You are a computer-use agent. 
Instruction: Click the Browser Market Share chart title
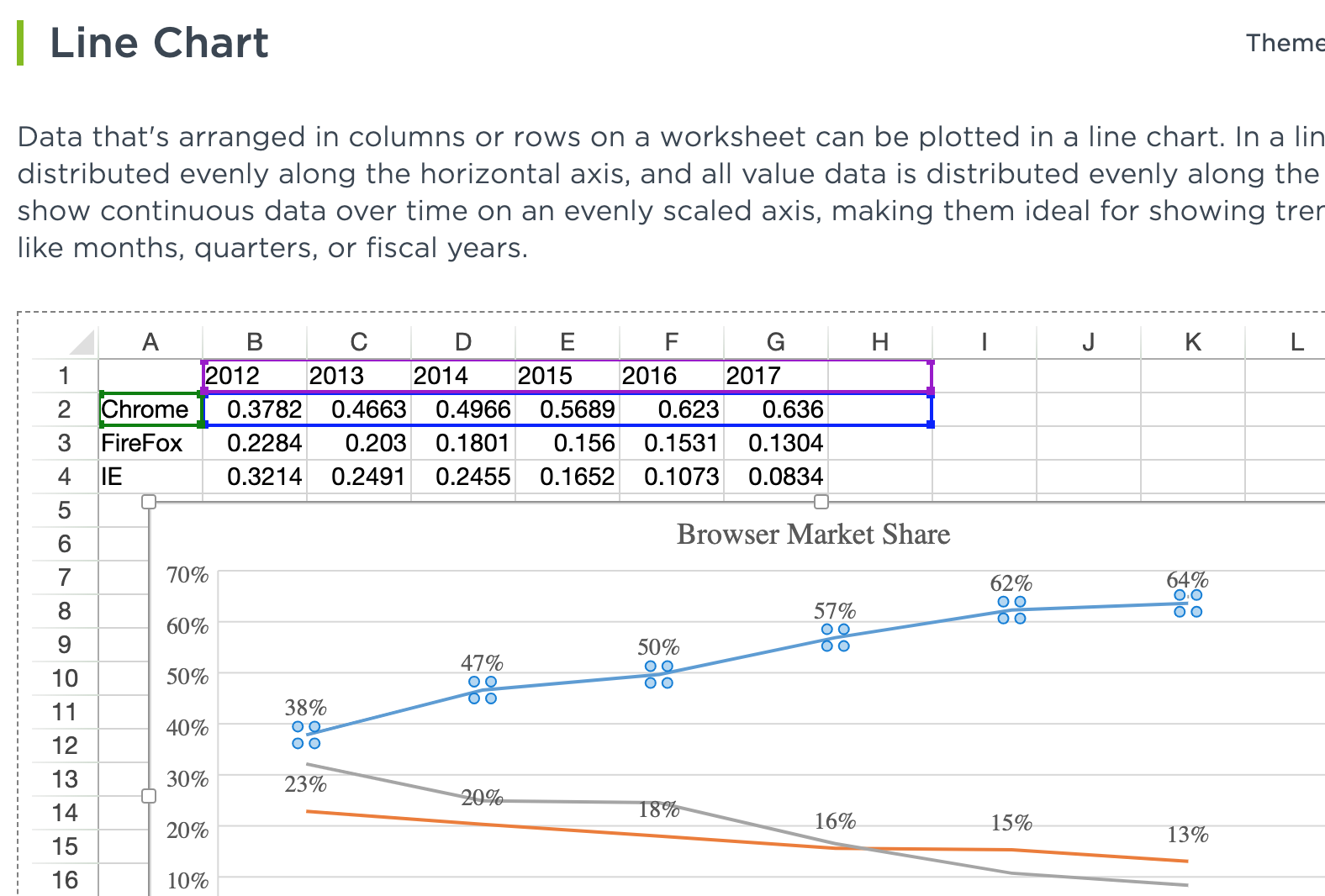click(813, 535)
